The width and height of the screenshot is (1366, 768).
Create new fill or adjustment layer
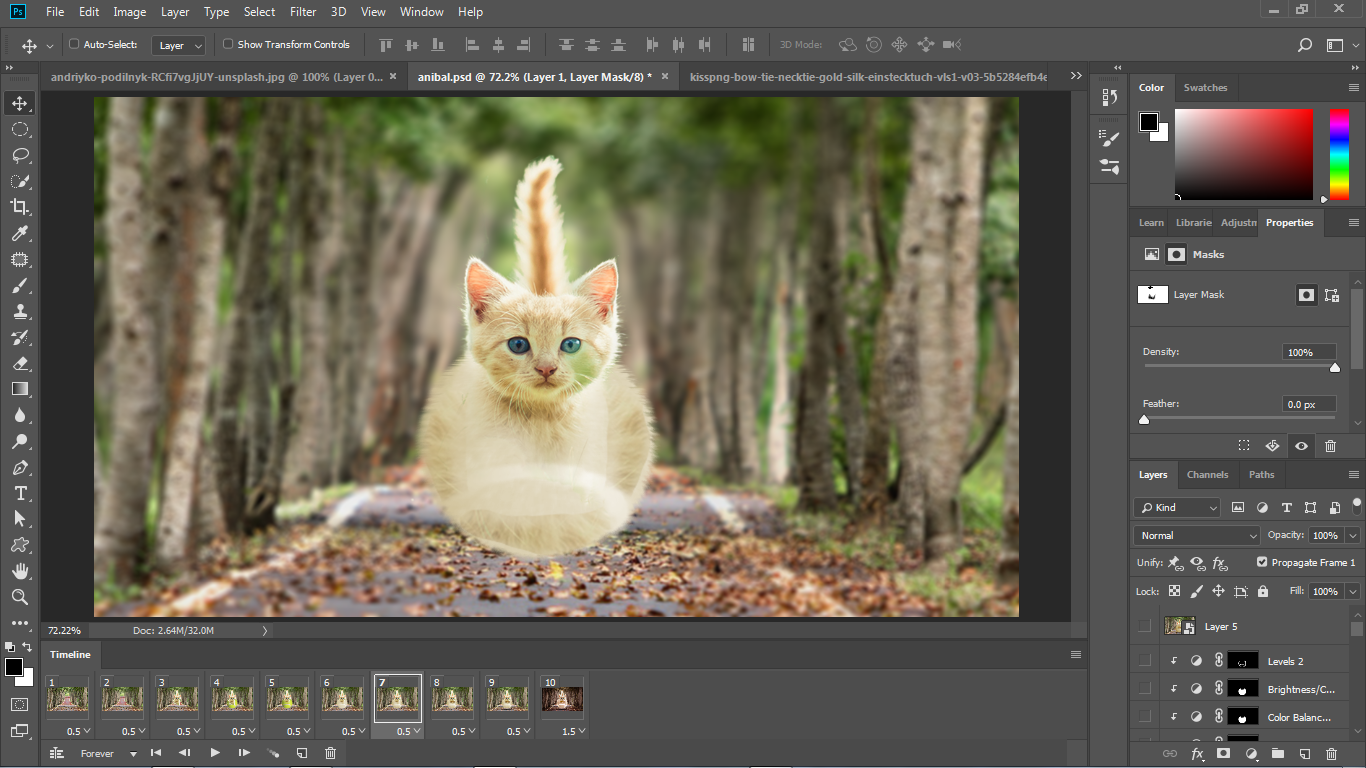tap(1250, 754)
